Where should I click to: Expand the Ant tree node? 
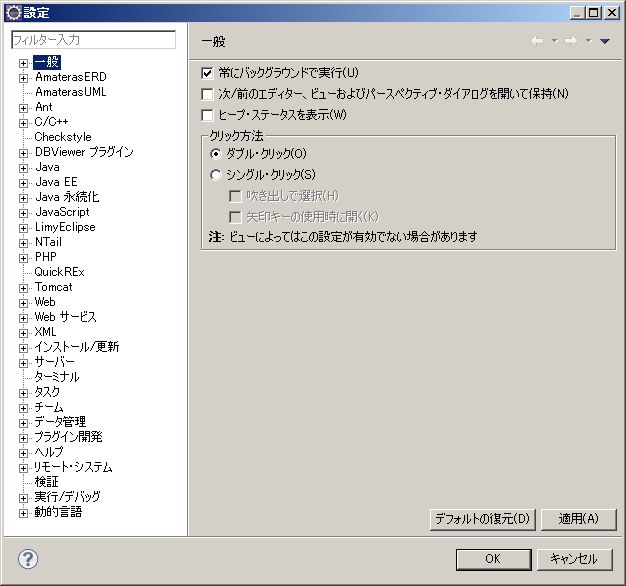(x=23, y=108)
